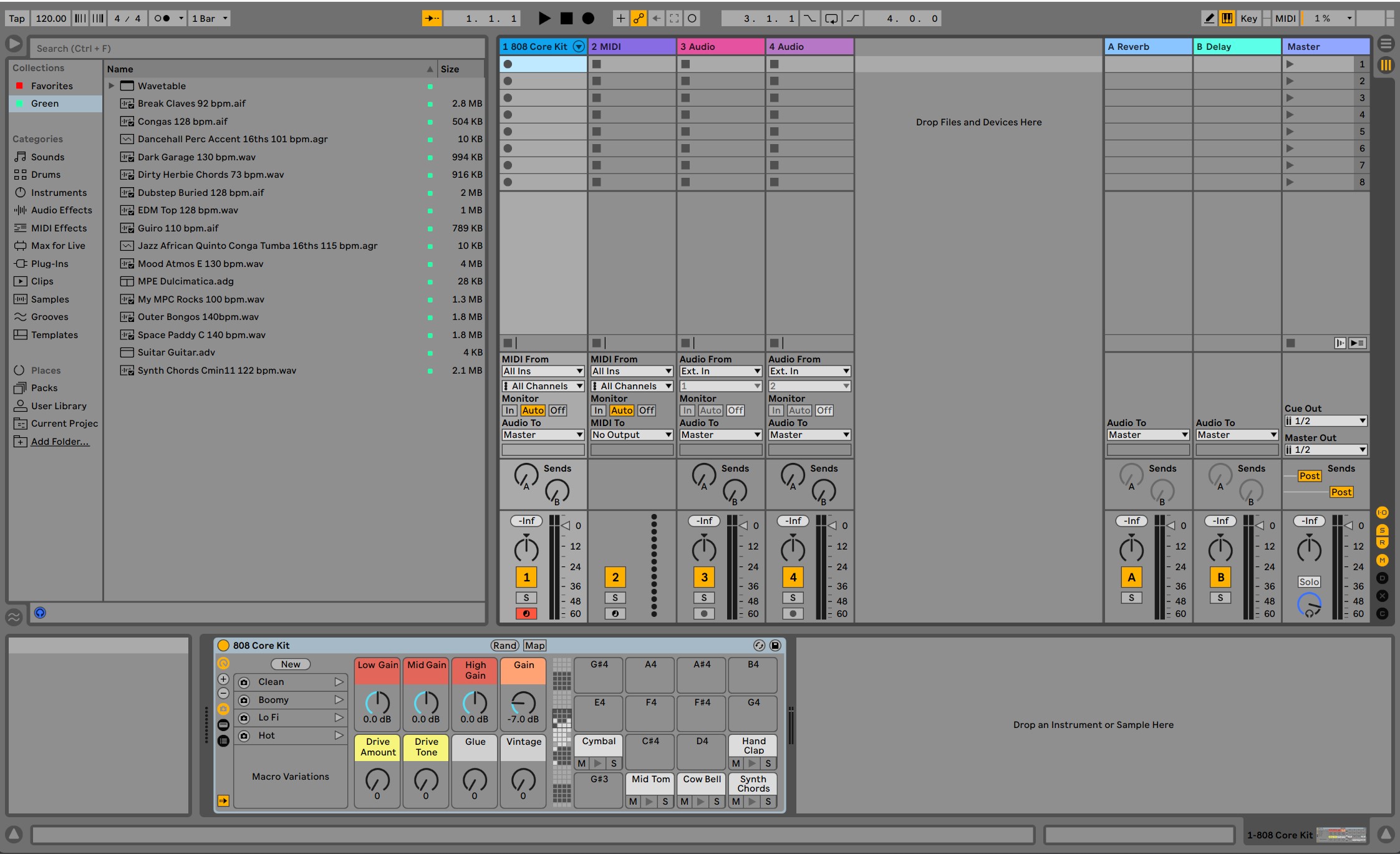Screen dimensions: 1400x854
Task: Open track 2 MIDI To No Output dropdown
Action: point(632,435)
